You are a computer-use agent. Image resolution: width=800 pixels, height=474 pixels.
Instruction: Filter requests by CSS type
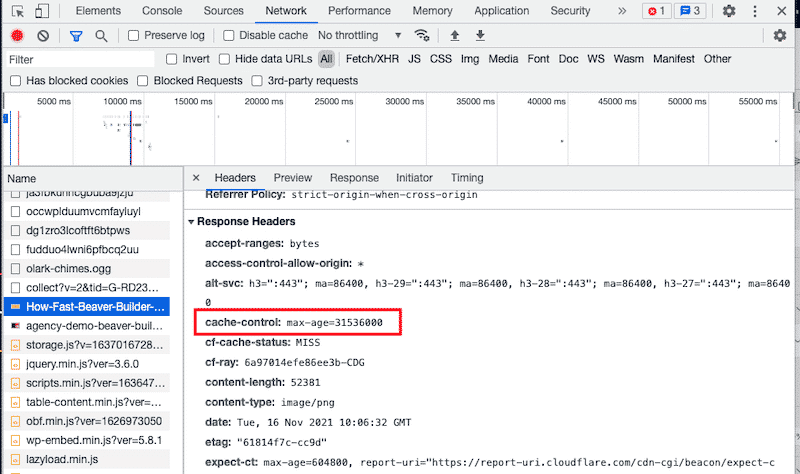pos(440,59)
